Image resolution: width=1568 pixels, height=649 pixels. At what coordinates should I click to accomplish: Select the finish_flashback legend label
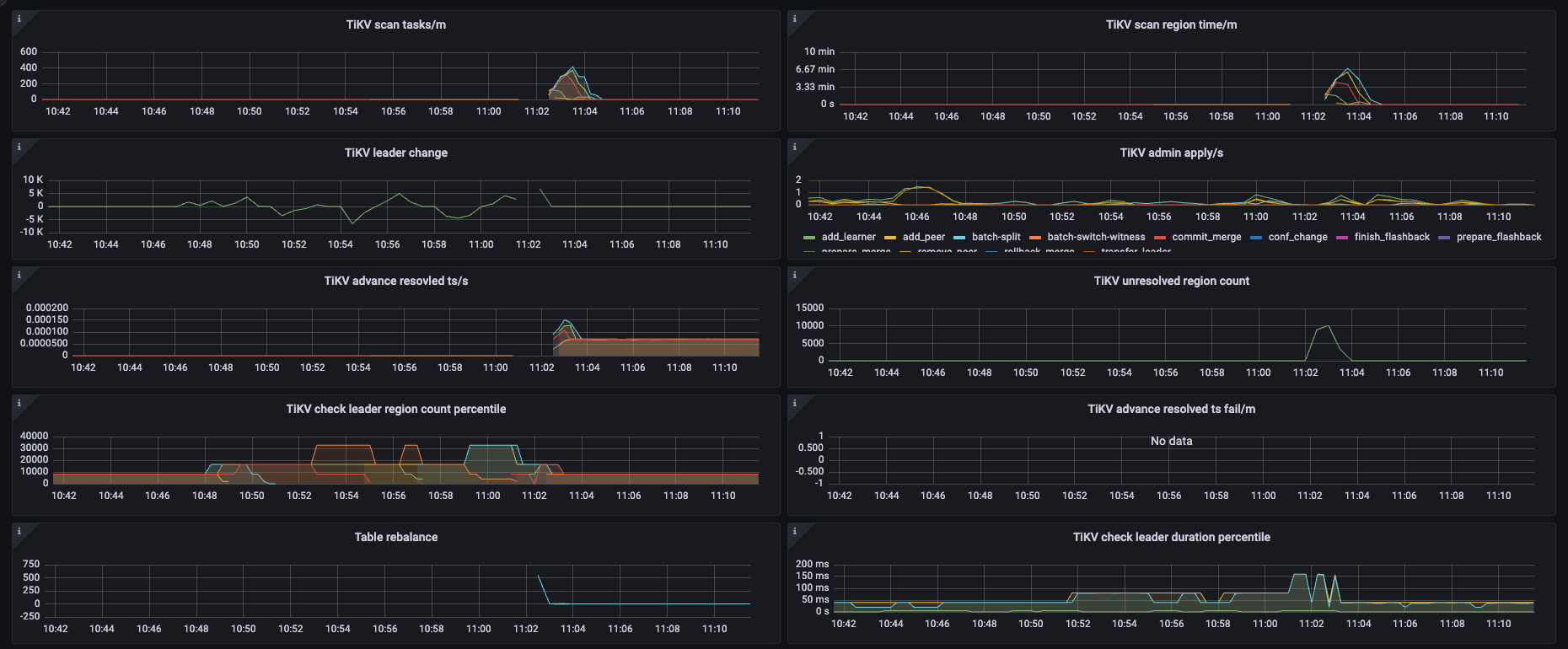tap(1392, 237)
